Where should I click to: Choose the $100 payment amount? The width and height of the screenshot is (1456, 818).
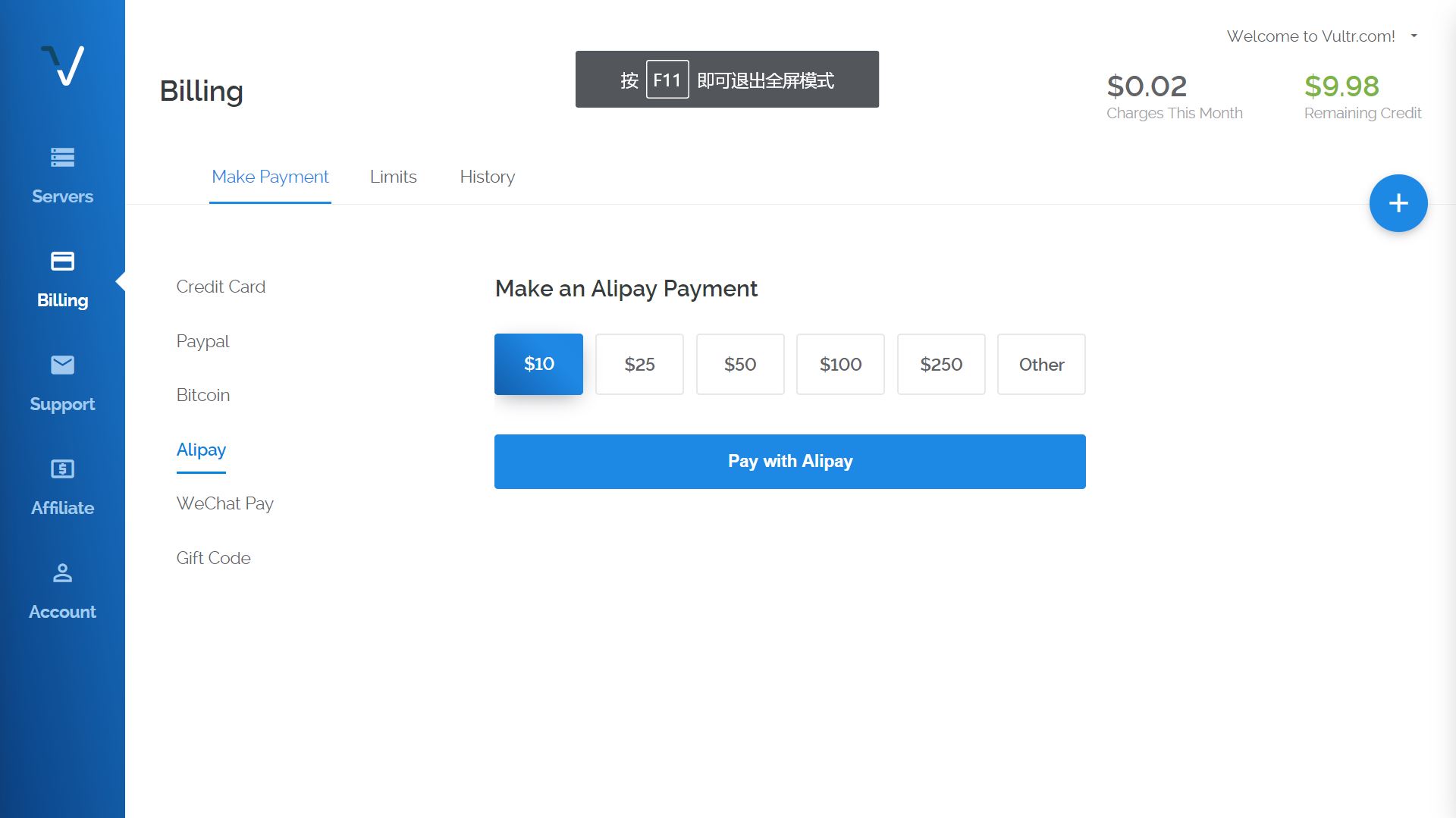(x=840, y=364)
